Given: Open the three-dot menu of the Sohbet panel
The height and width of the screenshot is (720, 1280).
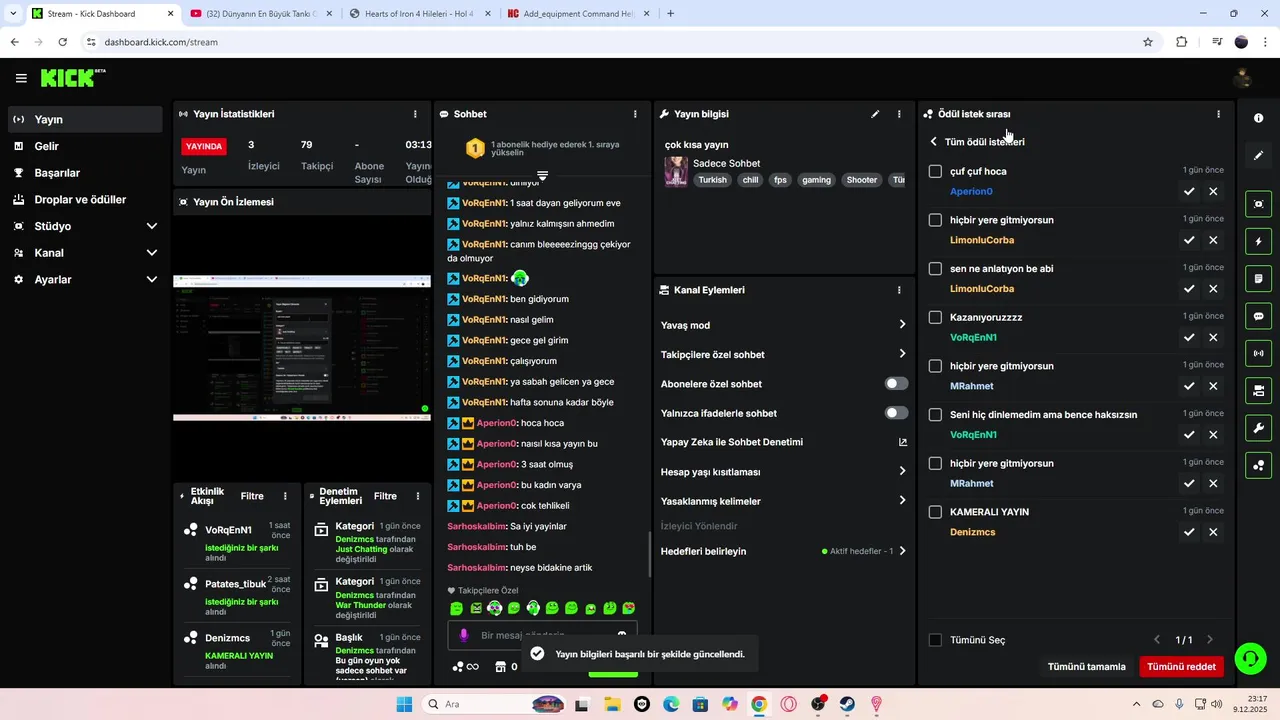Looking at the screenshot, I should click(635, 114).
